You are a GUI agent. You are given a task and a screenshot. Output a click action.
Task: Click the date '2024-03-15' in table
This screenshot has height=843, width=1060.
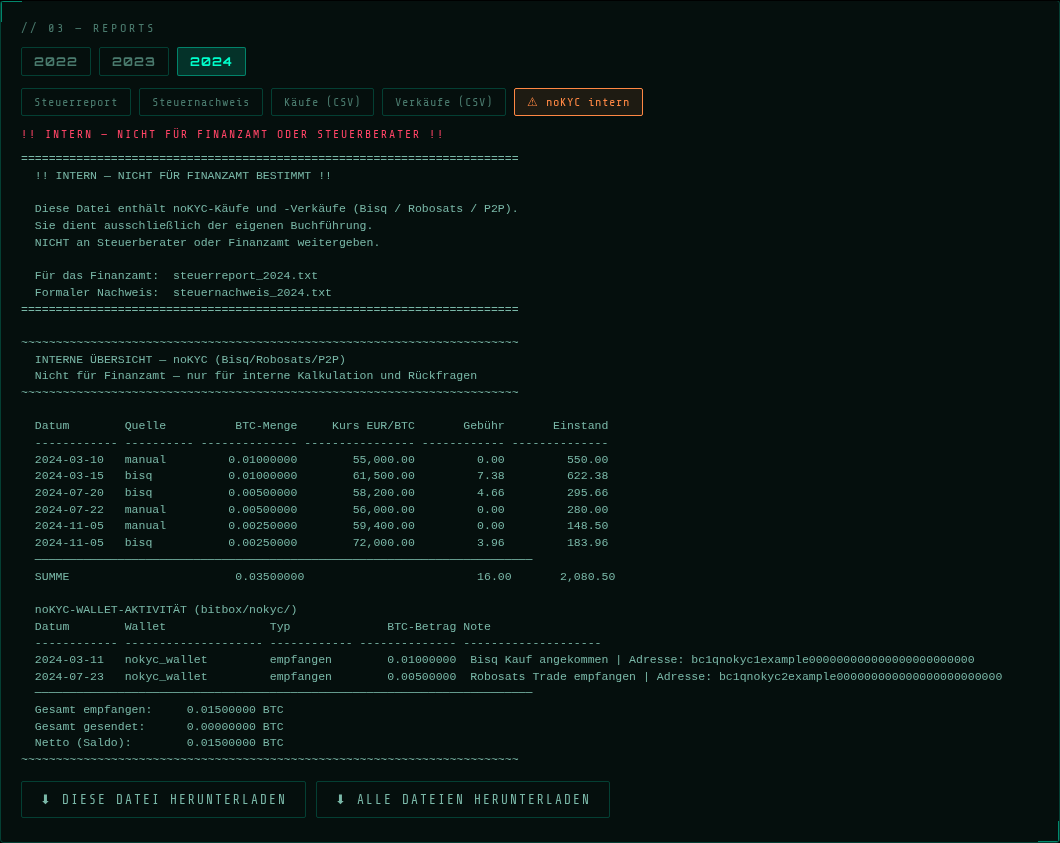(69, 476)
